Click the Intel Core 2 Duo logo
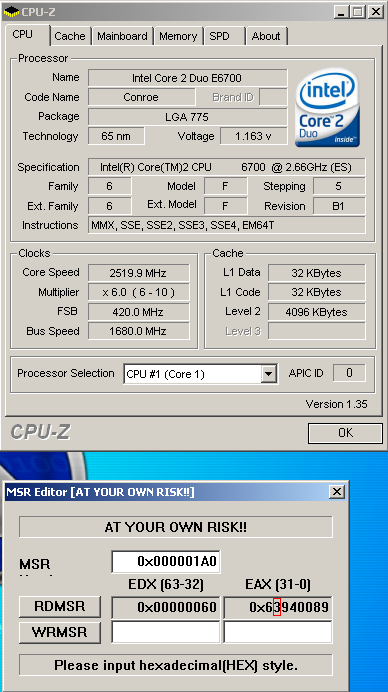The height and width of the screenshot is (692, 388). click(x=327, y=107)
